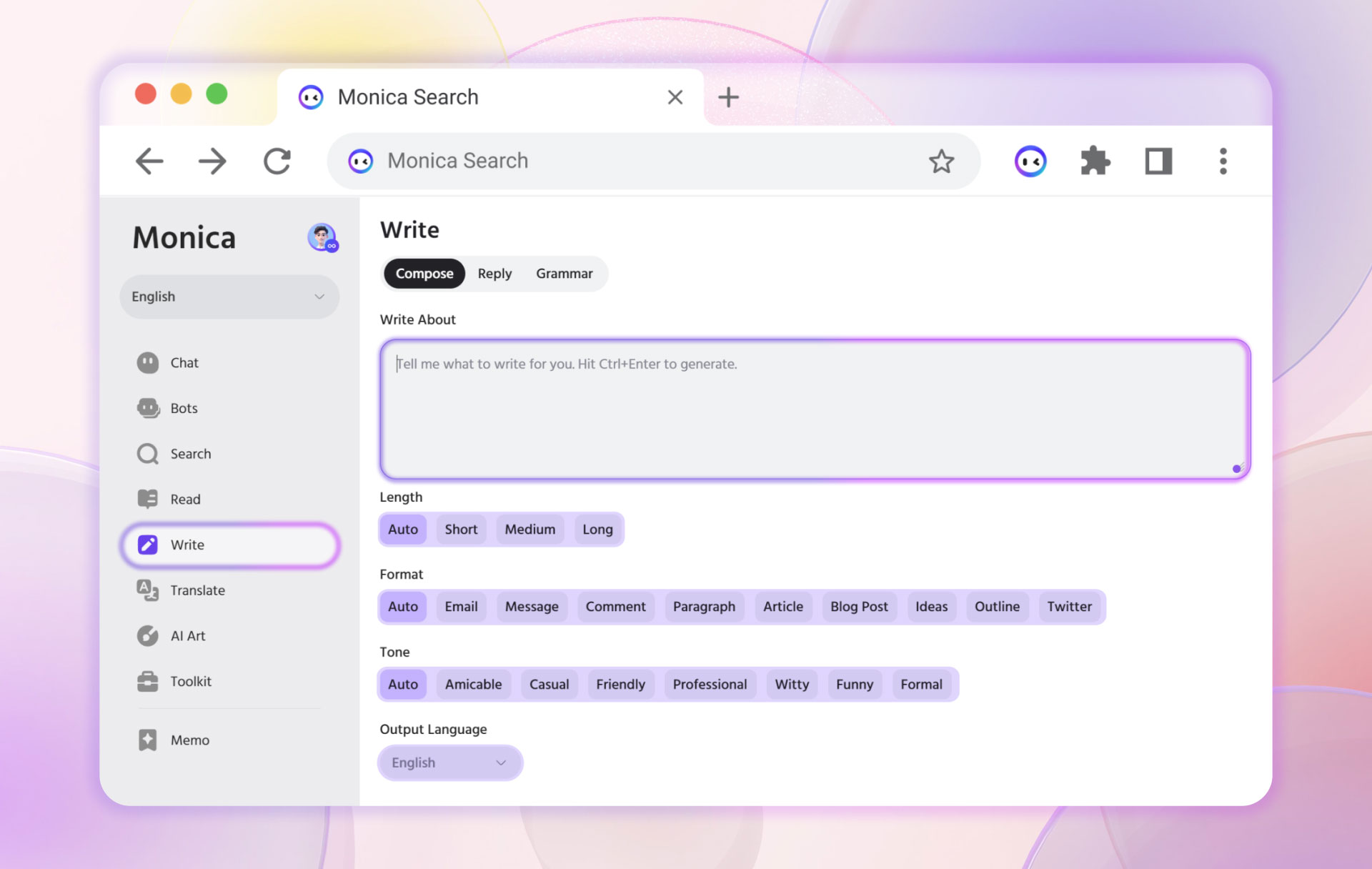This screenshot has height=869, width=1372.
Task: Select Short length option
Action: pos(461,530)
